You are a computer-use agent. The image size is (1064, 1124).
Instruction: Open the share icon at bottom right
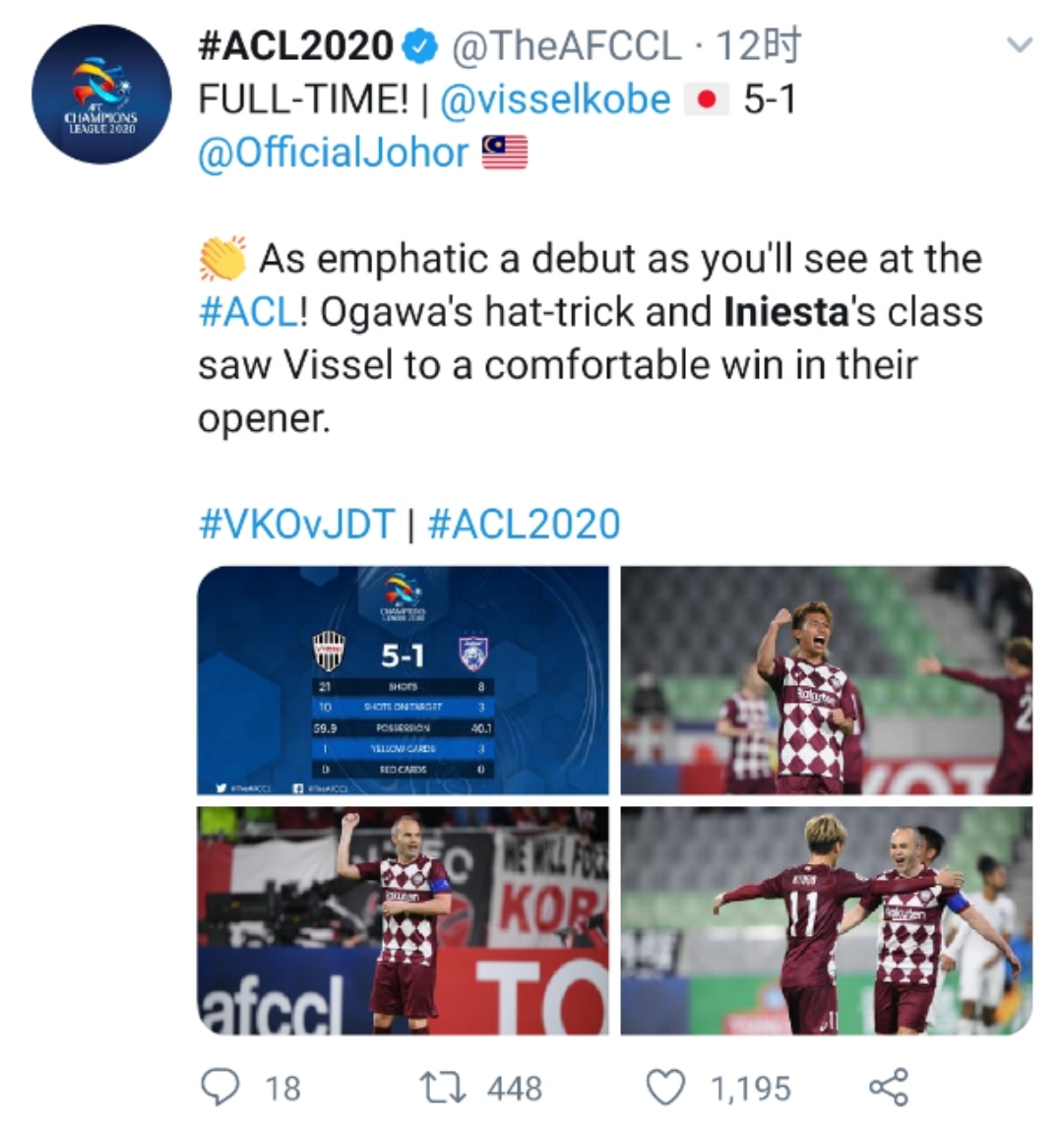point(889,1087)
